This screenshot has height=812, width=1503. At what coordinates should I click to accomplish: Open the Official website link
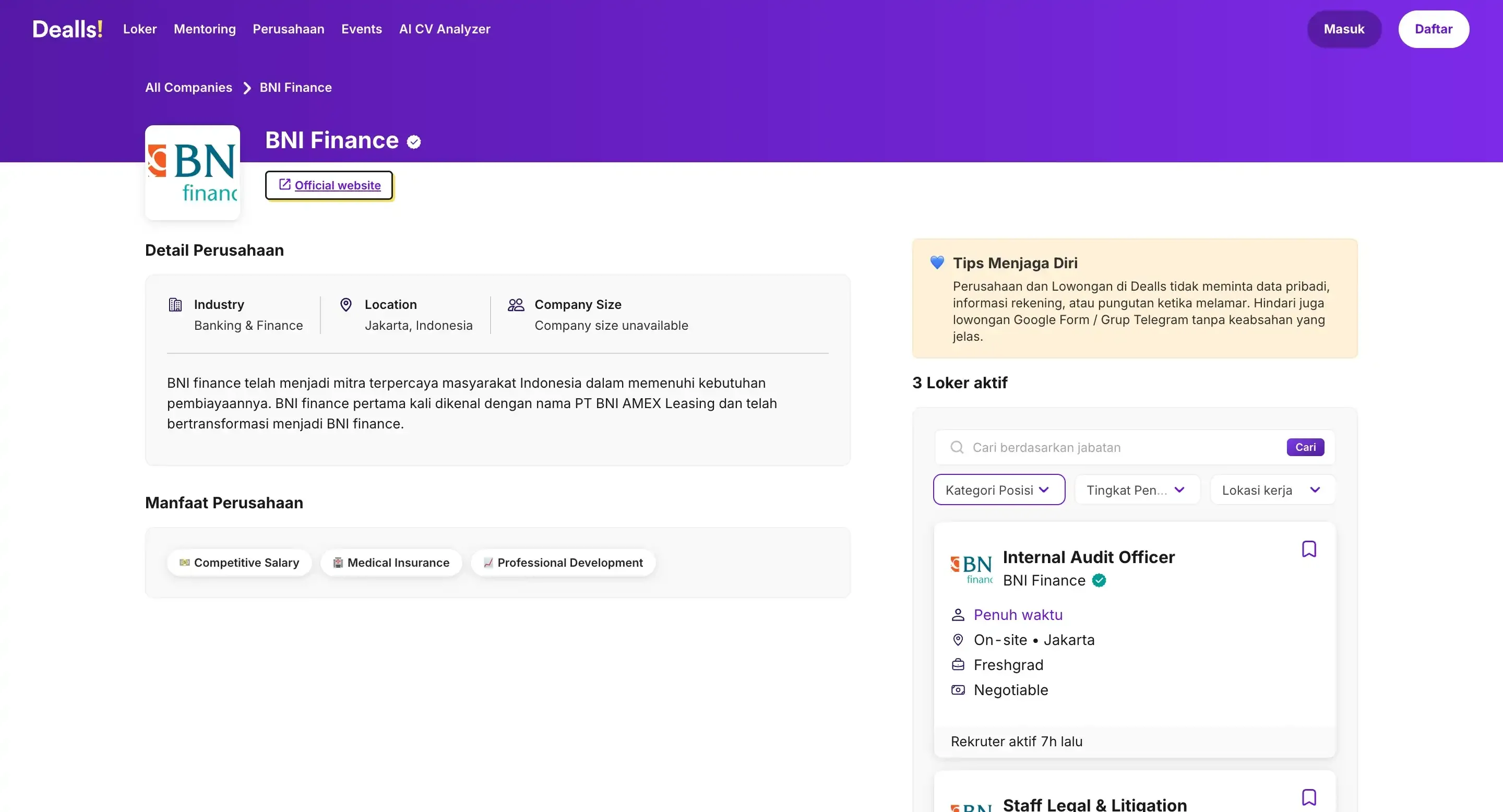point(329,185)
